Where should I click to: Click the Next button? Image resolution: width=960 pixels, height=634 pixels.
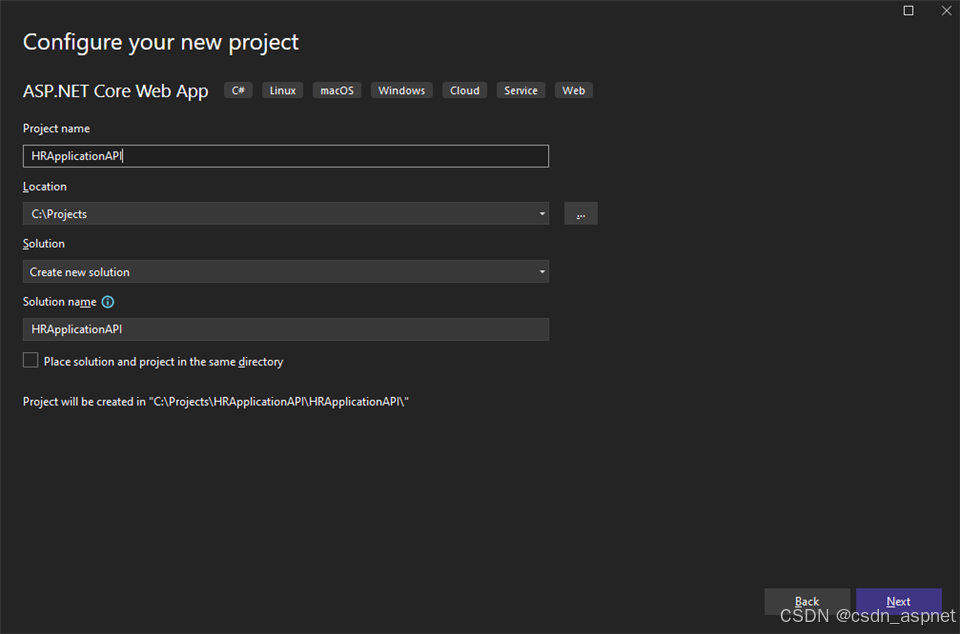[x=898, y=602]
